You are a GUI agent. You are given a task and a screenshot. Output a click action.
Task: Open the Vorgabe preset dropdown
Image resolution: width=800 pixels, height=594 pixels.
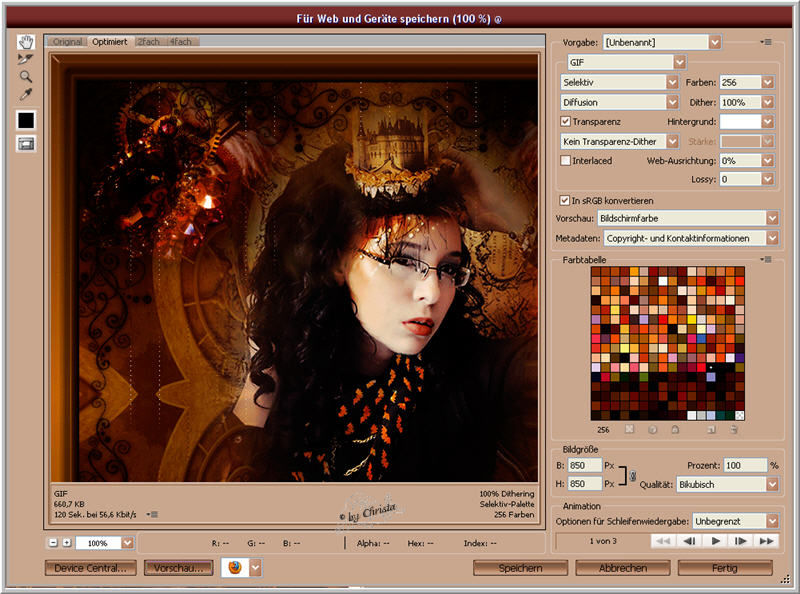[715, 42]
